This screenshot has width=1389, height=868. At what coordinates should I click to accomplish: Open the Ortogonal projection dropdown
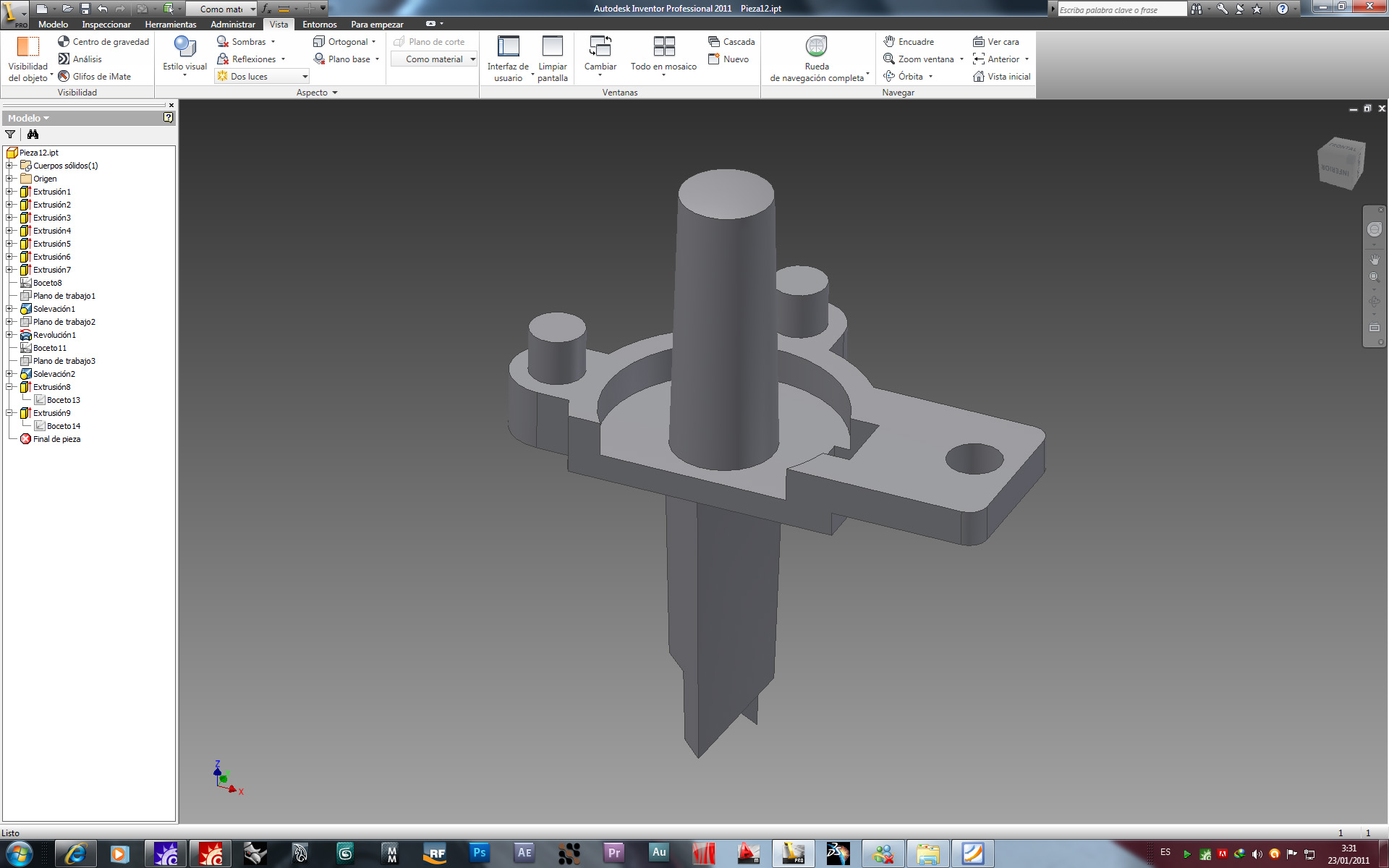pyautogui.click(x=373, y=42)
